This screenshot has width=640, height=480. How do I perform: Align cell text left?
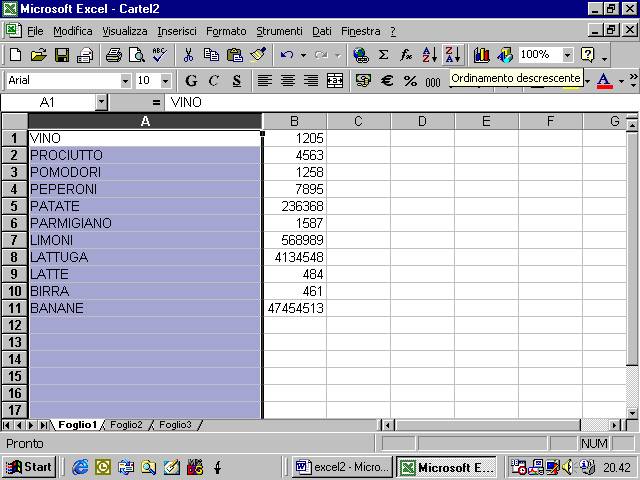tap(264, 80)
